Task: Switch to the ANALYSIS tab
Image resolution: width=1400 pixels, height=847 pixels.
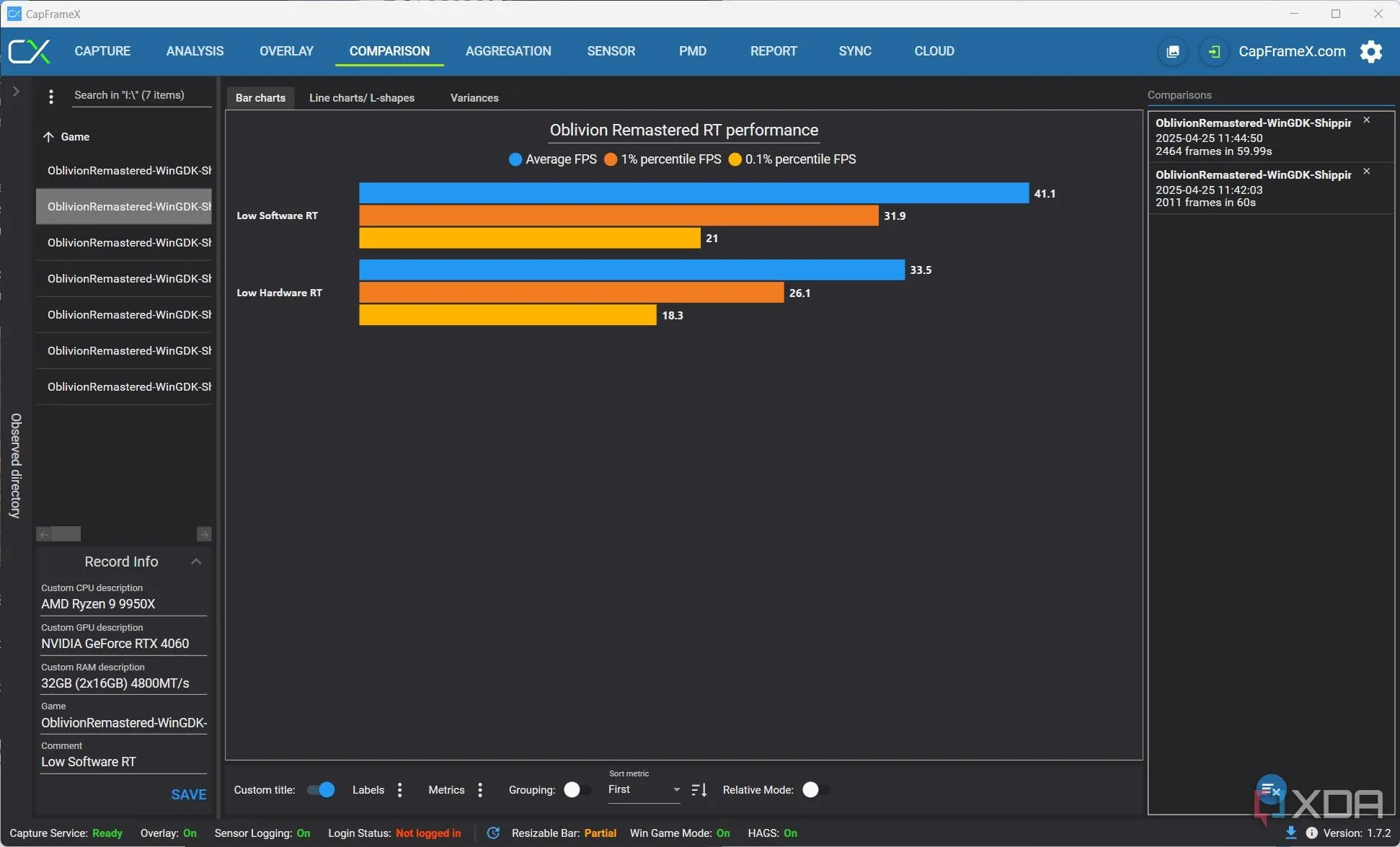Action: (195, 51)
